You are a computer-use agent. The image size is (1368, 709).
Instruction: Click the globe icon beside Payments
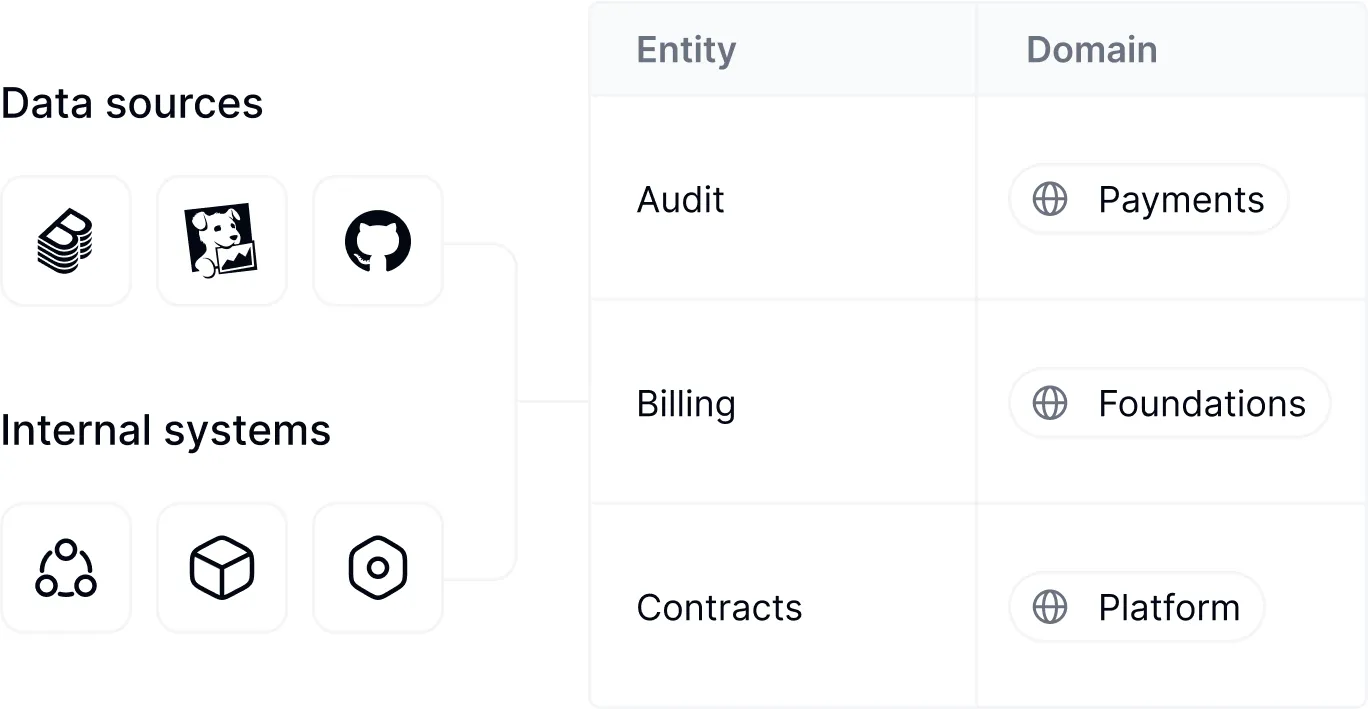[x=1049, y=200]
